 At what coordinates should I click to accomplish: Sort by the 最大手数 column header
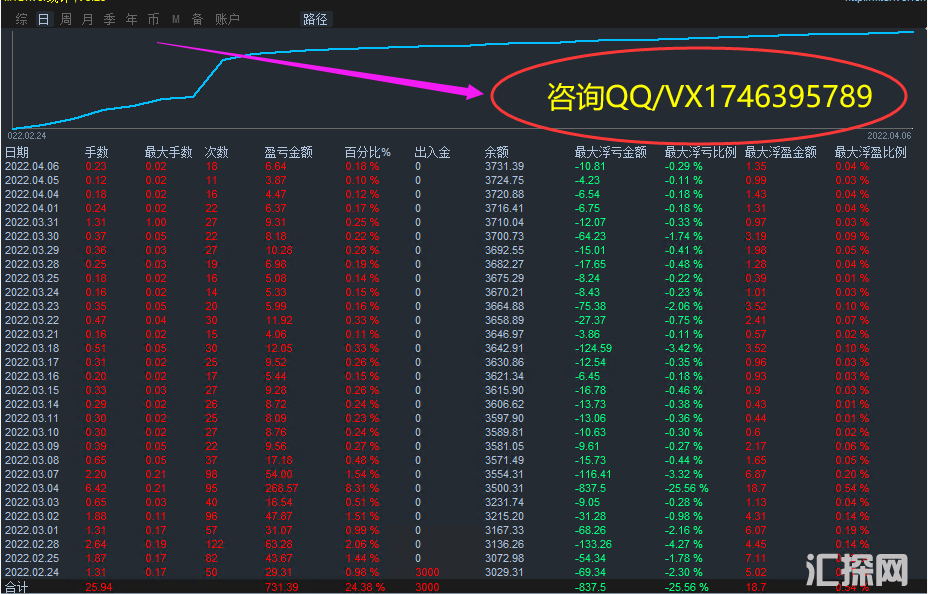pyautogui.click(x=169, y=153)
